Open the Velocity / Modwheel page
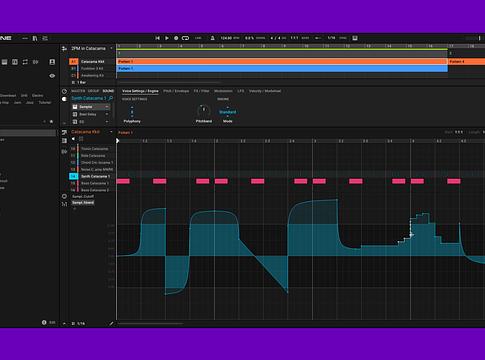 265,91
